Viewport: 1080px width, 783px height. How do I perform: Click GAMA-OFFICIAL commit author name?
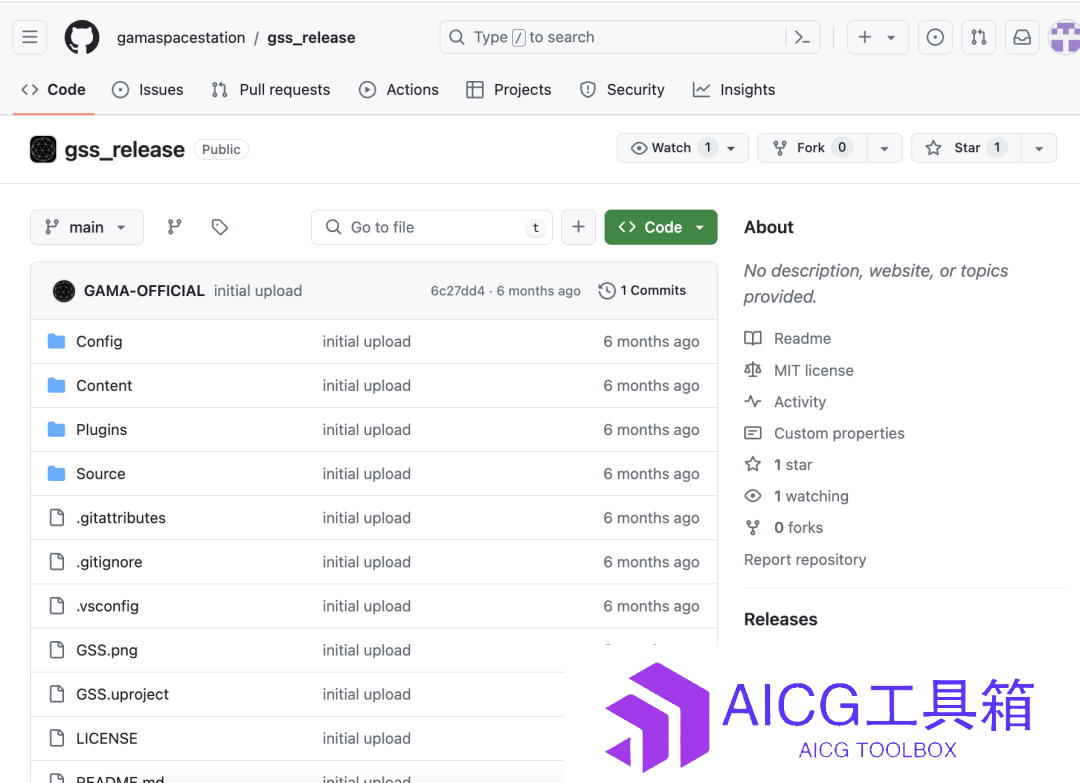tap(144, 291)
